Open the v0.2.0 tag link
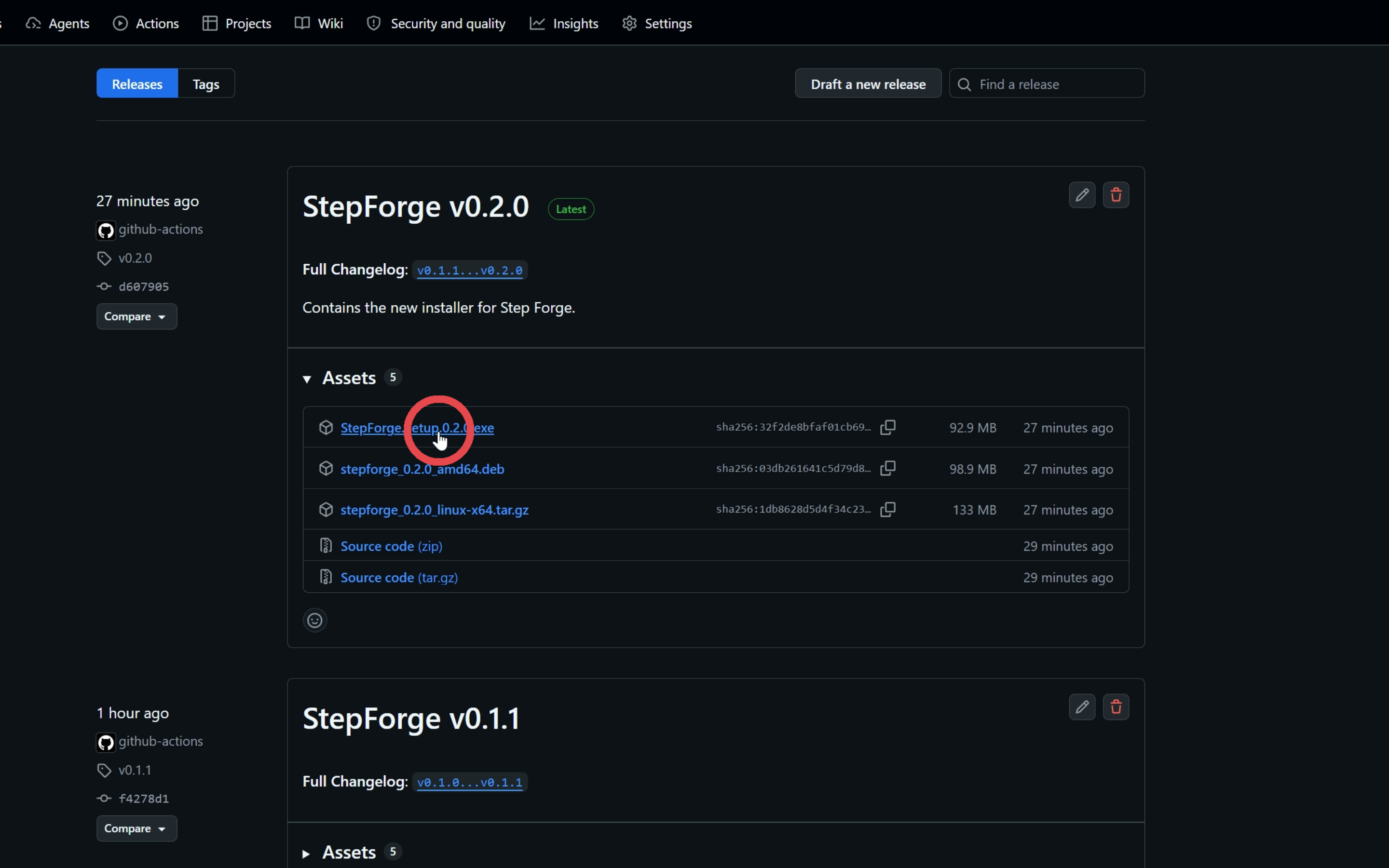Image resolution: width=1389 pixels, height=868 pixels. pyautogui.click(x=136, y=258)
